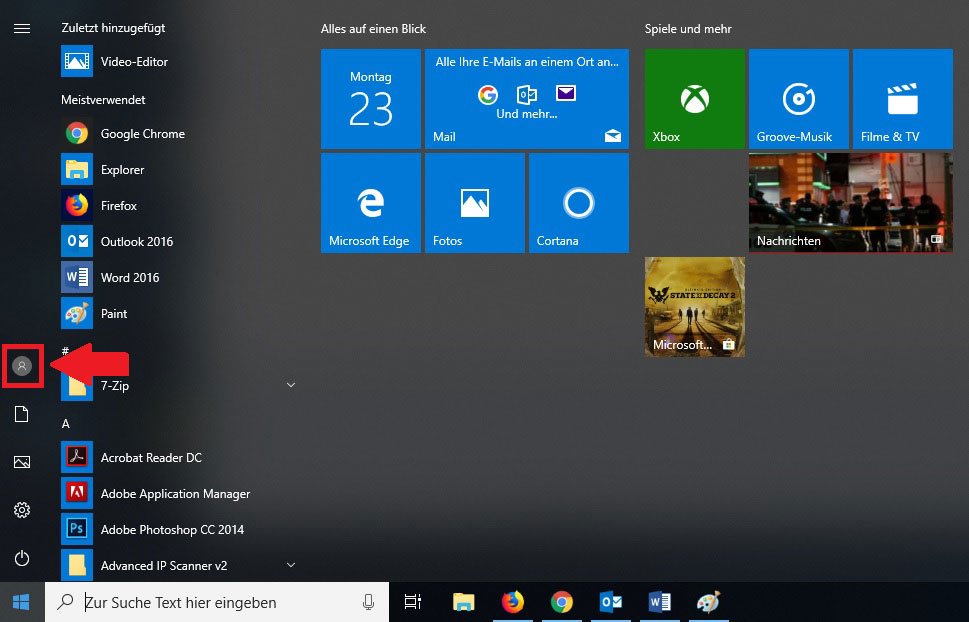Open the calendar tile showing Montag 23
This screenshot has height=622, width=969.
point(371,99)
